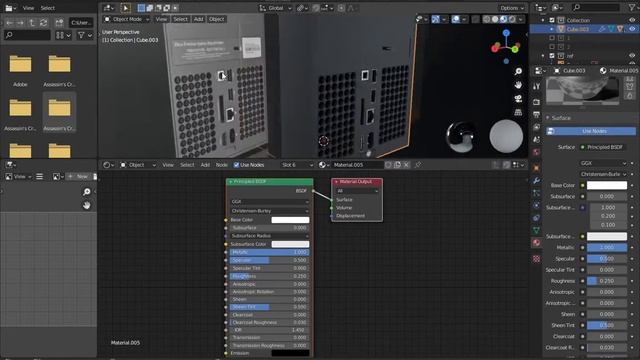Click the new material copy icon beside Material.005
Screen dimensions: 640x360
(397, 165)
